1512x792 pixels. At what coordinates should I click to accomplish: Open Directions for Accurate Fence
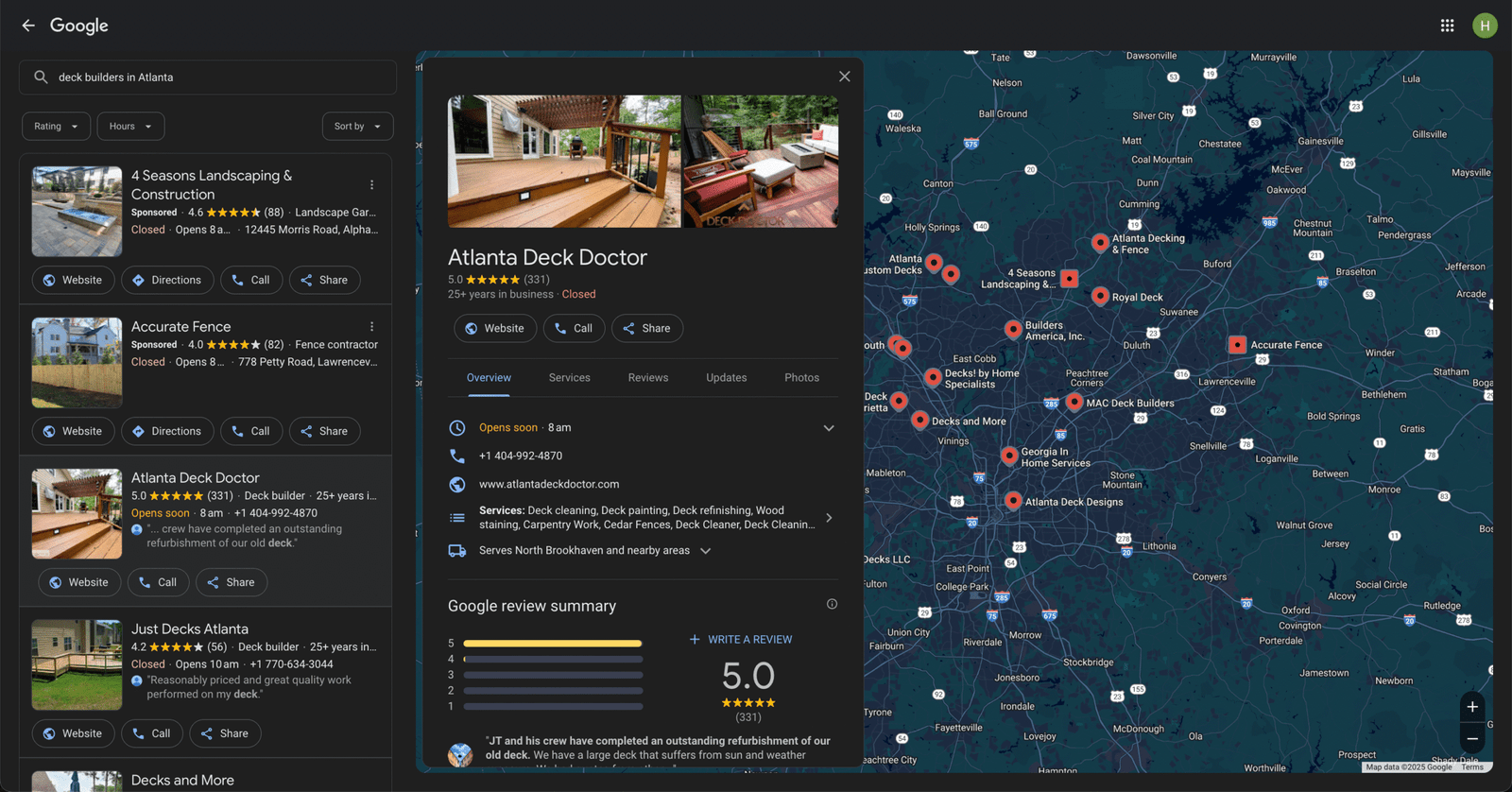[166, 431]
